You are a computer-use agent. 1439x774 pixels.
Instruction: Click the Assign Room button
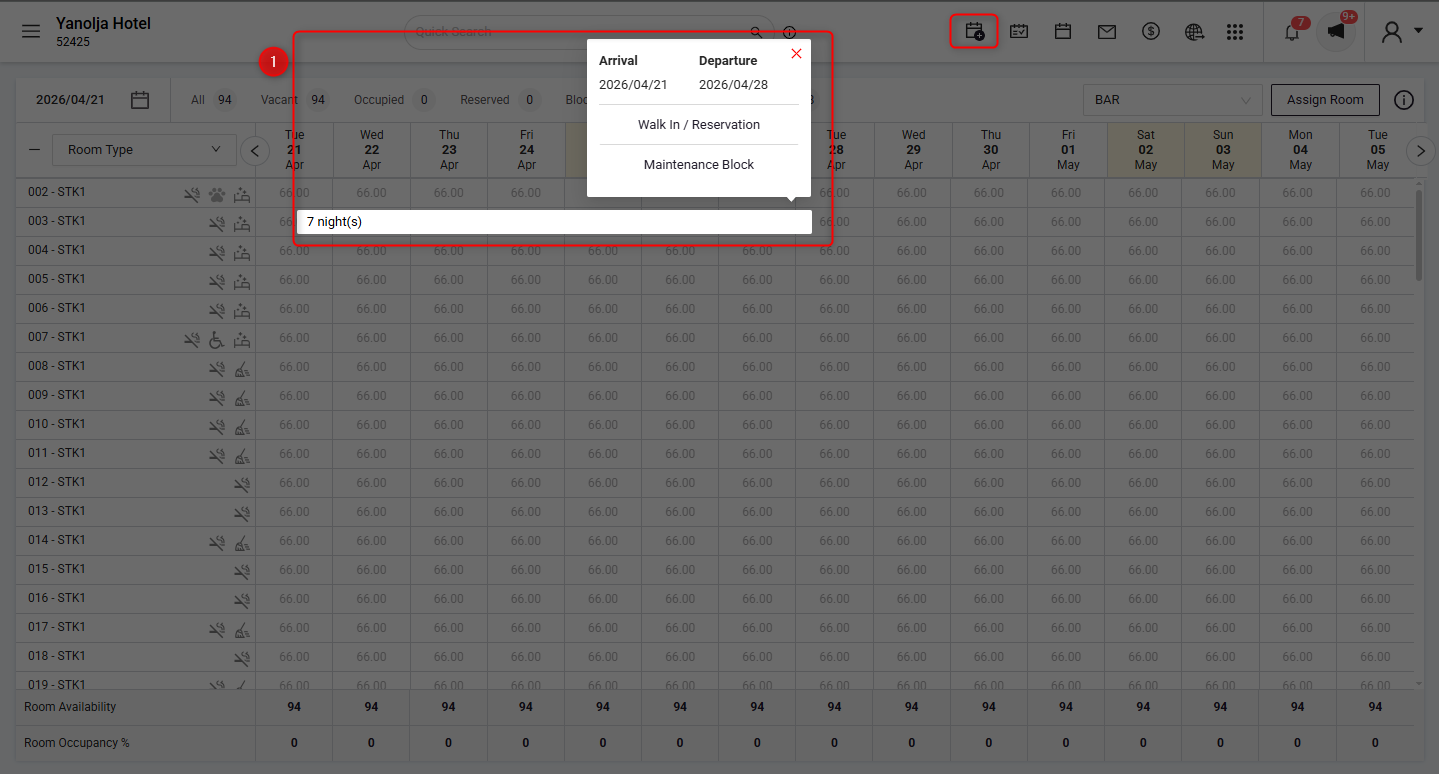(x=1325, y=100)
